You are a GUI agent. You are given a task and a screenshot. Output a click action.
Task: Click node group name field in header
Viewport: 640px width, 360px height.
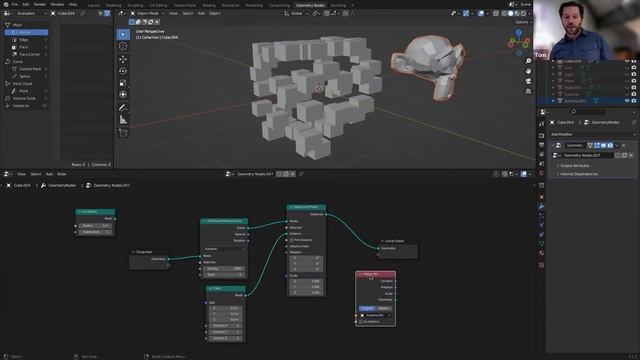coord(254,174)
